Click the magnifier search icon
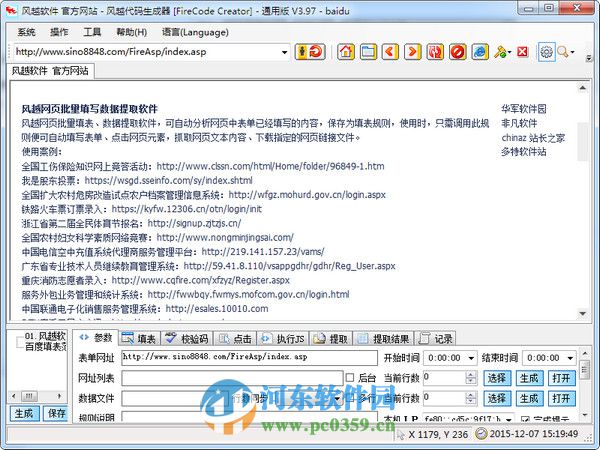This screenshot has height=450, width=600. coord(562,52)
